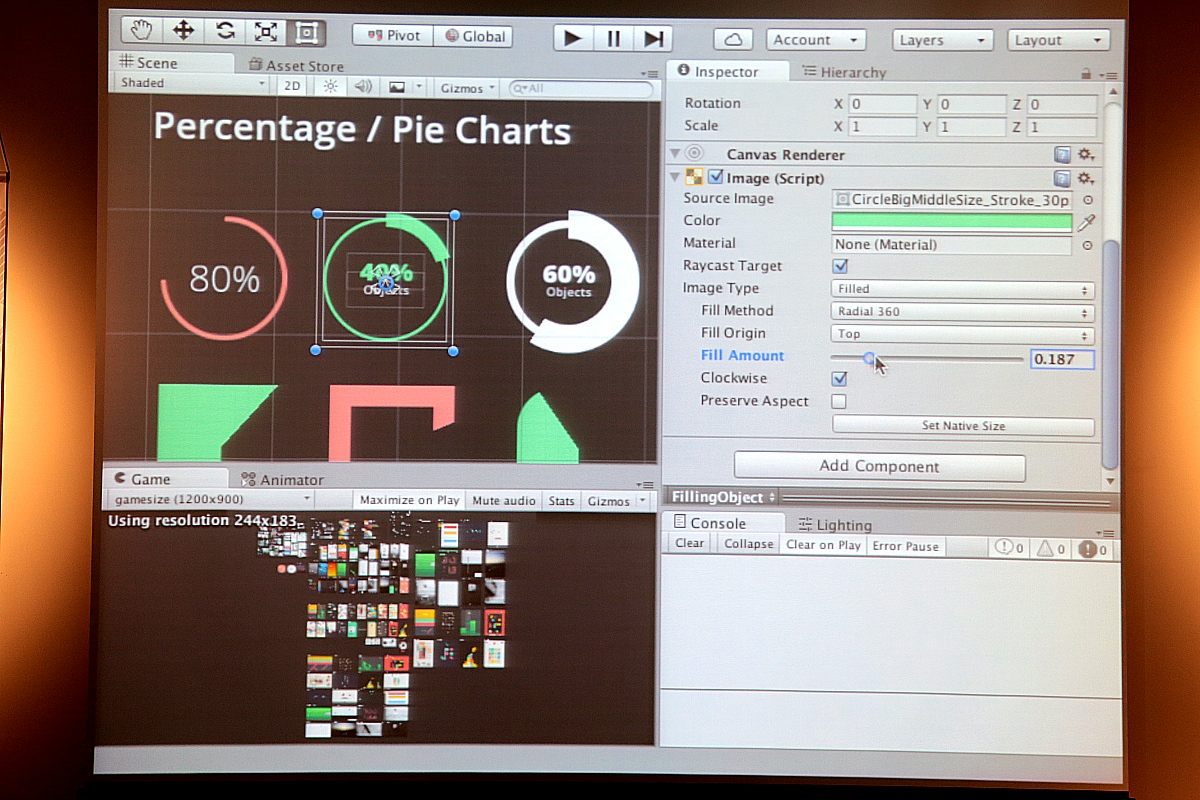Click the color eyedropper icon
The width and height of the screenshot is (1200, 800).
[x=1085, y=222]
